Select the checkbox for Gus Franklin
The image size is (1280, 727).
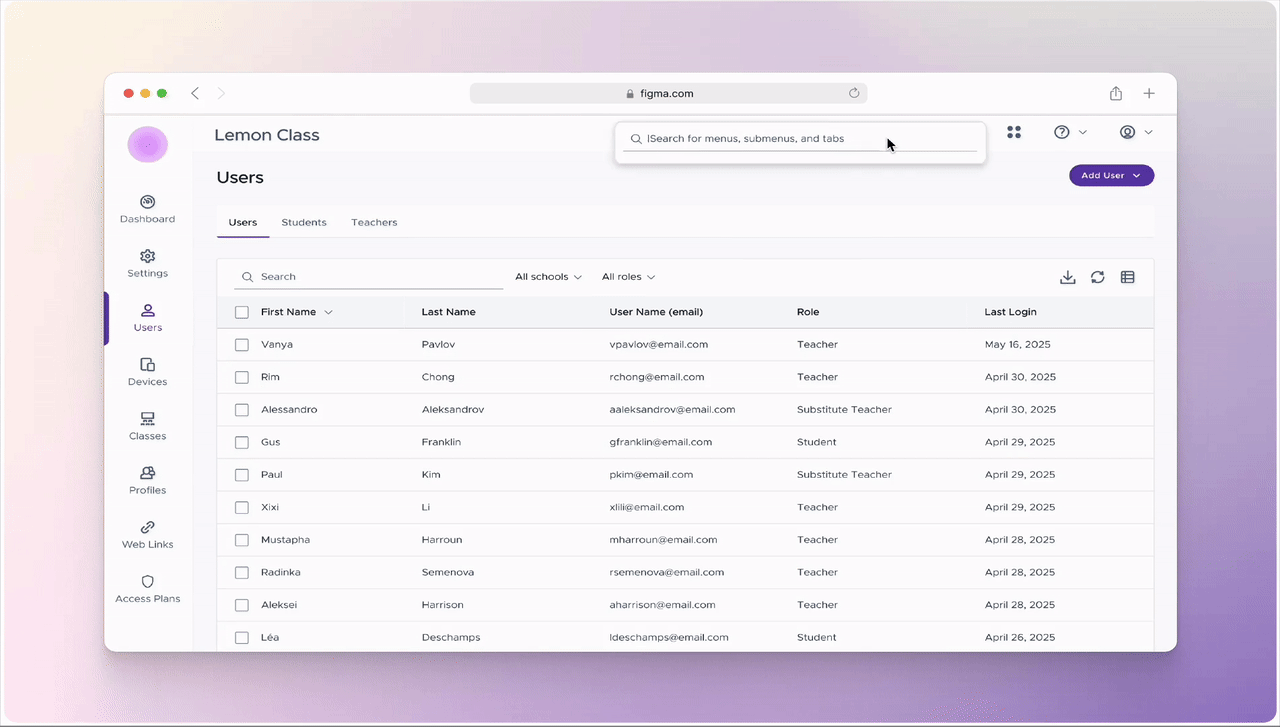(241, 441)
